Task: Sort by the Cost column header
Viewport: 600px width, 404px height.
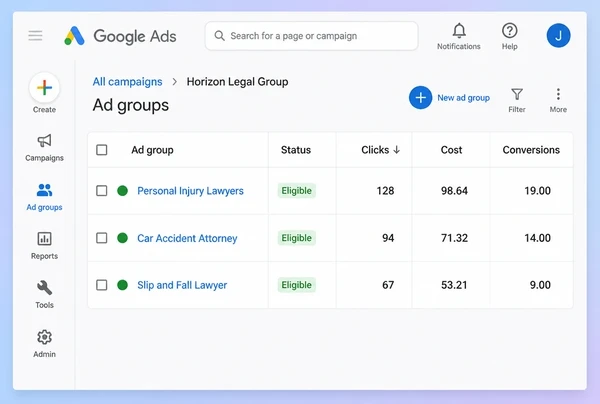Action: pyautogui.click(x=452, y=150)
